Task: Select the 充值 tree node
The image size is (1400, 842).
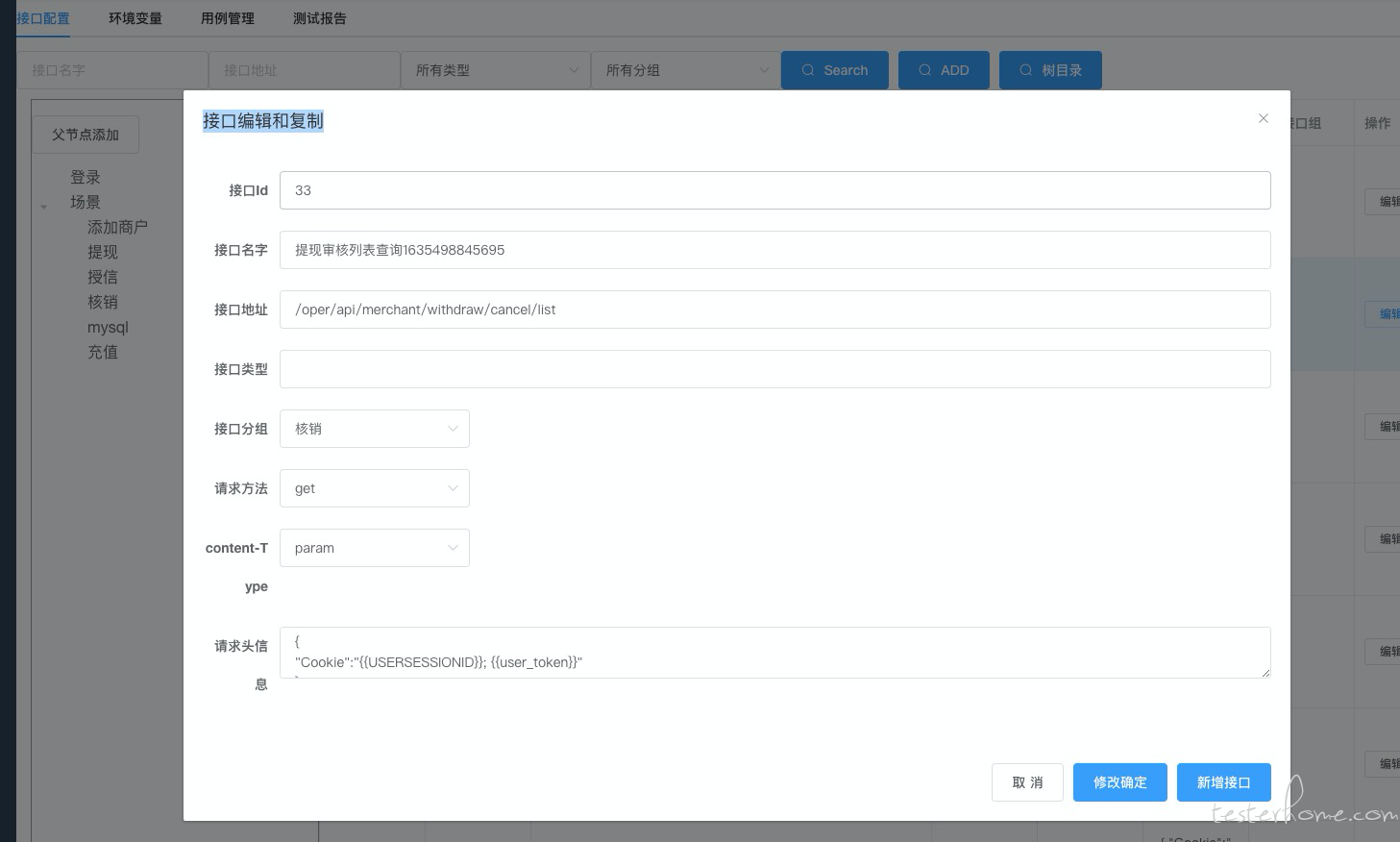Action: (x=103, y=352)
